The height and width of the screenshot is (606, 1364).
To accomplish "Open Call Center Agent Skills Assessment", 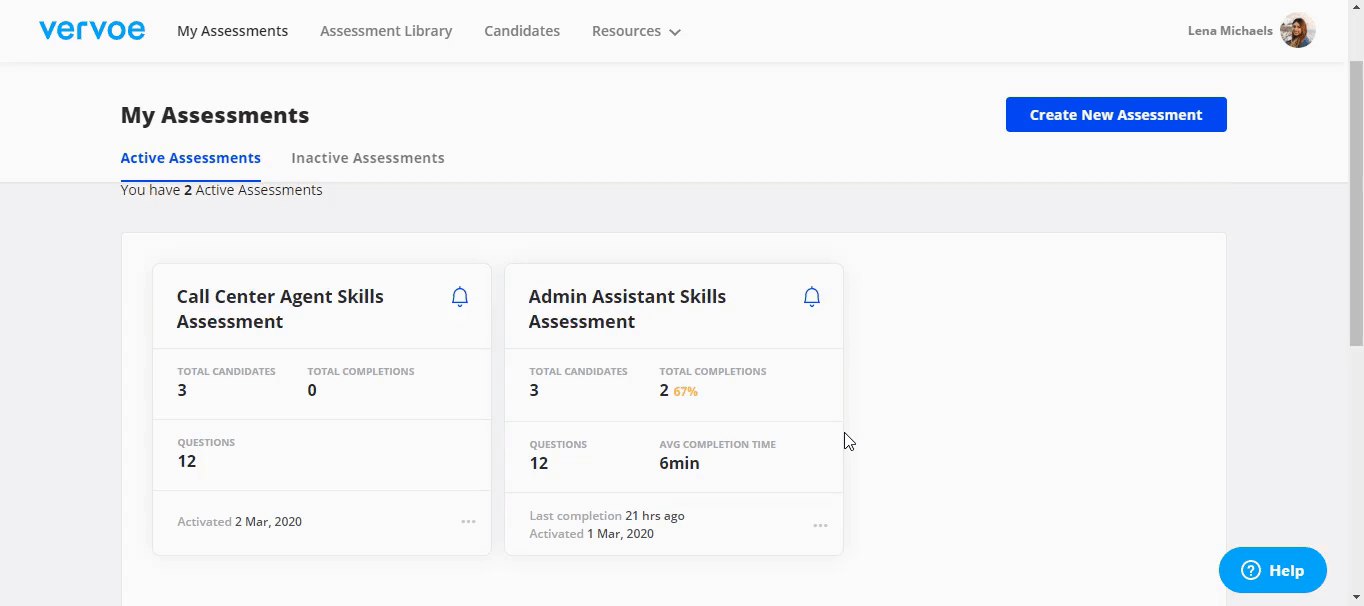I will [x=280, y=309].
